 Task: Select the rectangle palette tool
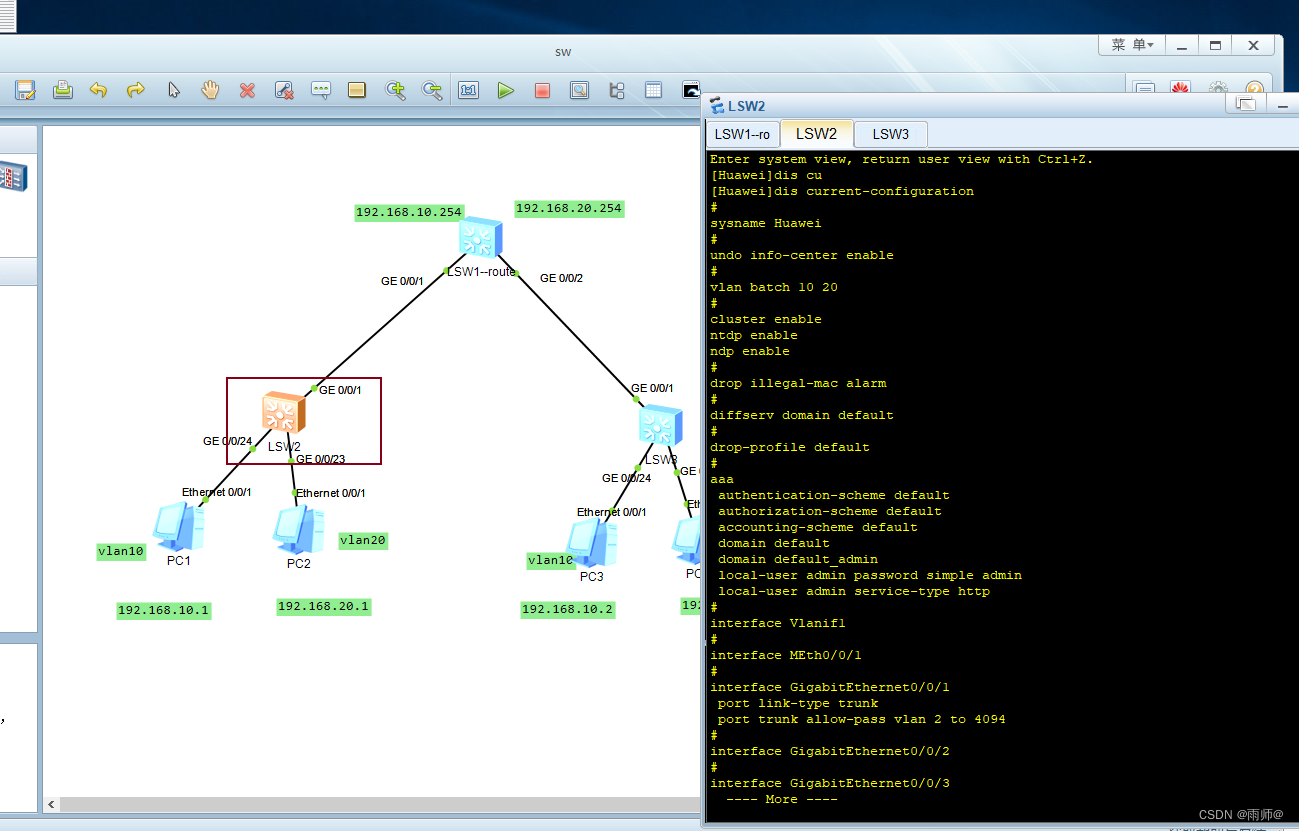[356, 90]
